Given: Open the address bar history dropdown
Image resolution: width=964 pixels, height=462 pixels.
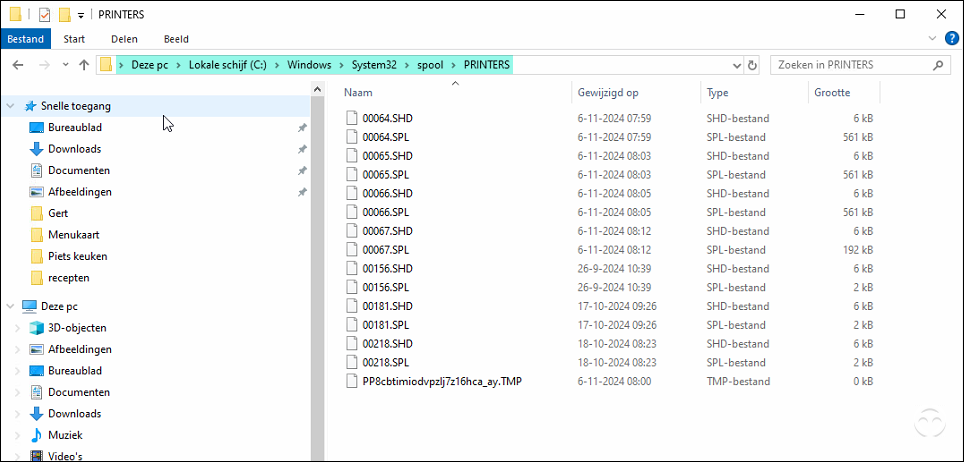Looking at the screenshot, I should point(737,65).
